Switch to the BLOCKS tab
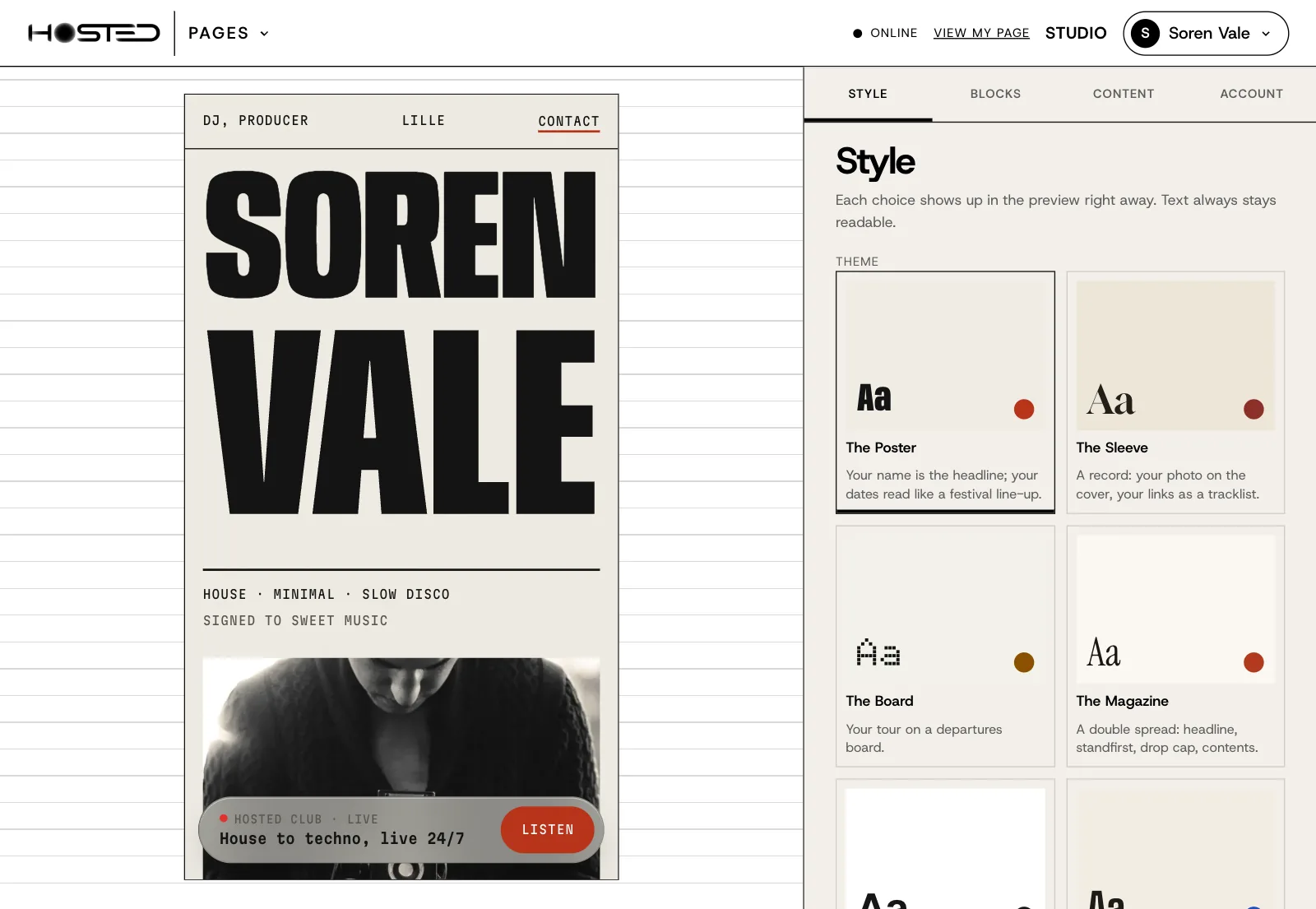Screen dimensions: 1316x909 click(x=995, y=94)
